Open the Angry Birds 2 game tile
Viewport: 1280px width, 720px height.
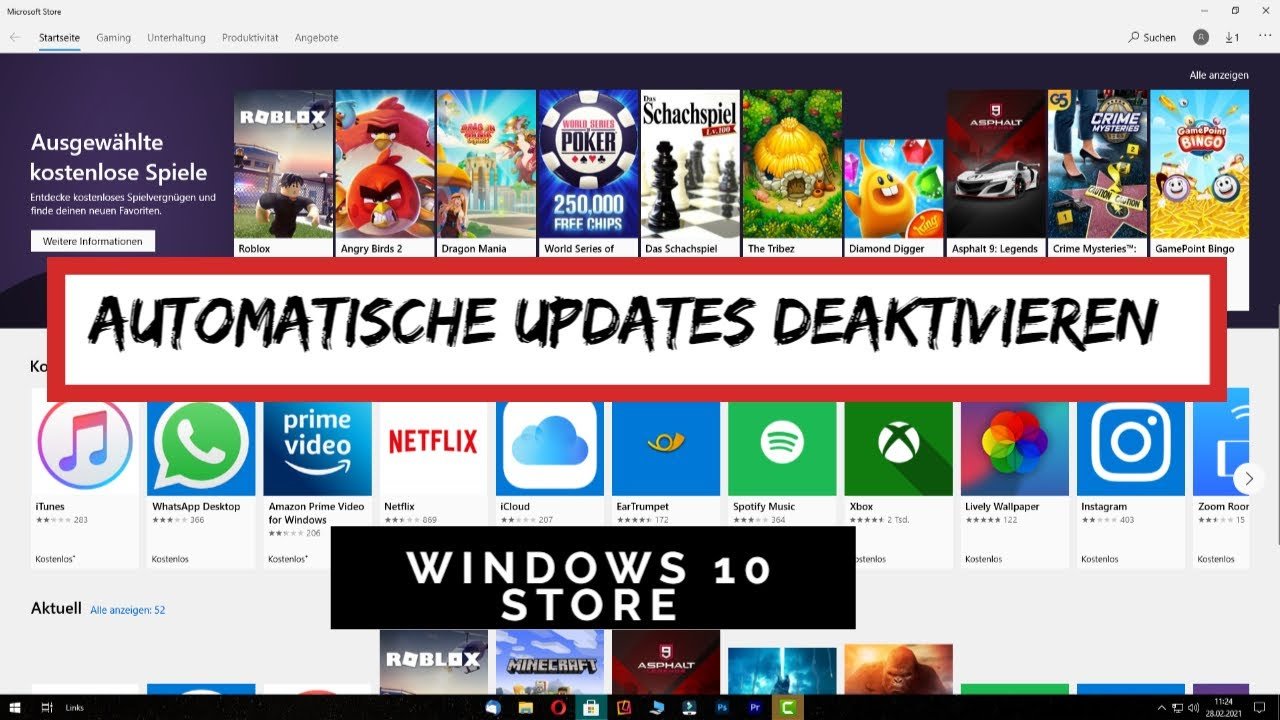[x=385, y=173]
